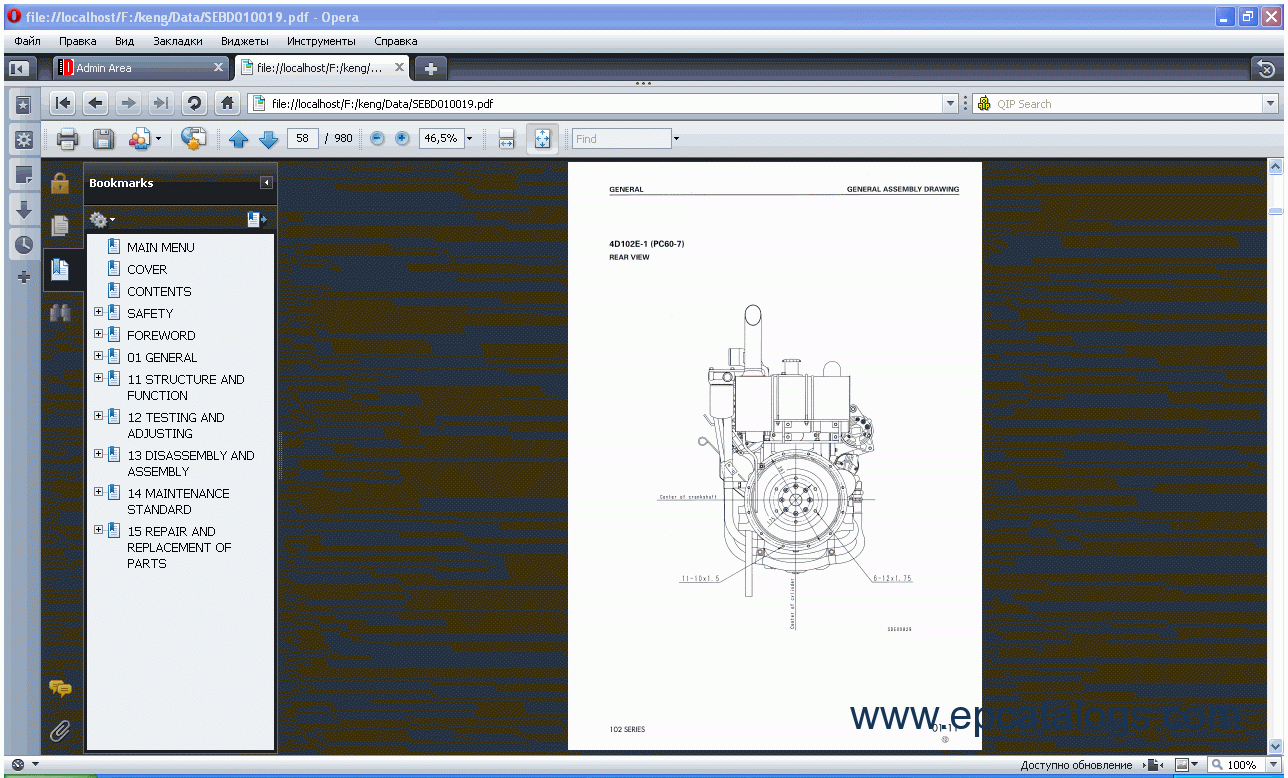1288x778 pixels.
Task: Open the Вид menu
Action: coord(124,41)
